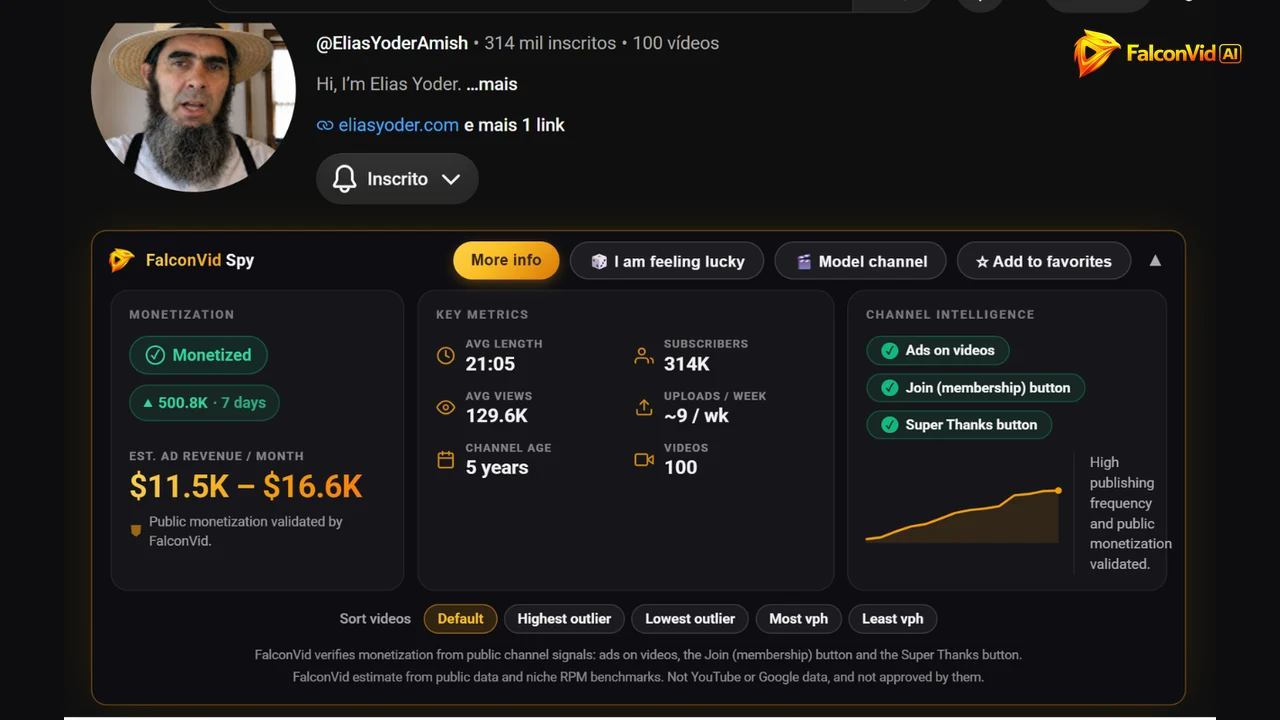Click I am feeling lucky button
This screenshot has width=1280, height=720.
click(667, 261)
